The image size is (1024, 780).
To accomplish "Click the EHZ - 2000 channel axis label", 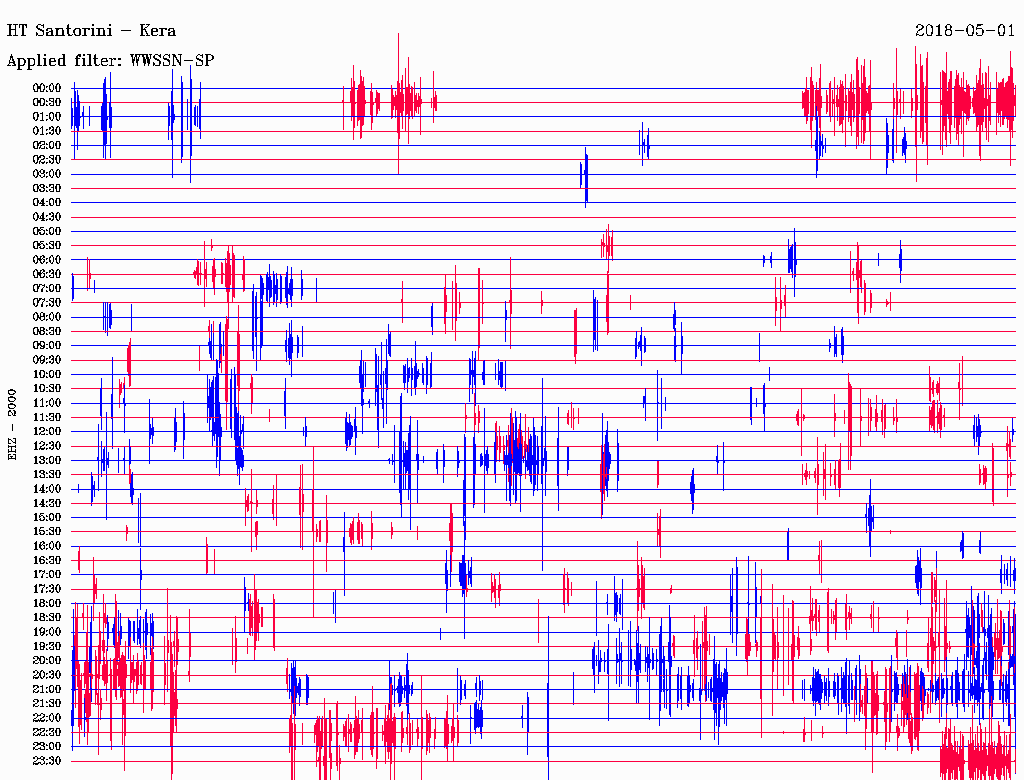I will click(x=13, y=423).
